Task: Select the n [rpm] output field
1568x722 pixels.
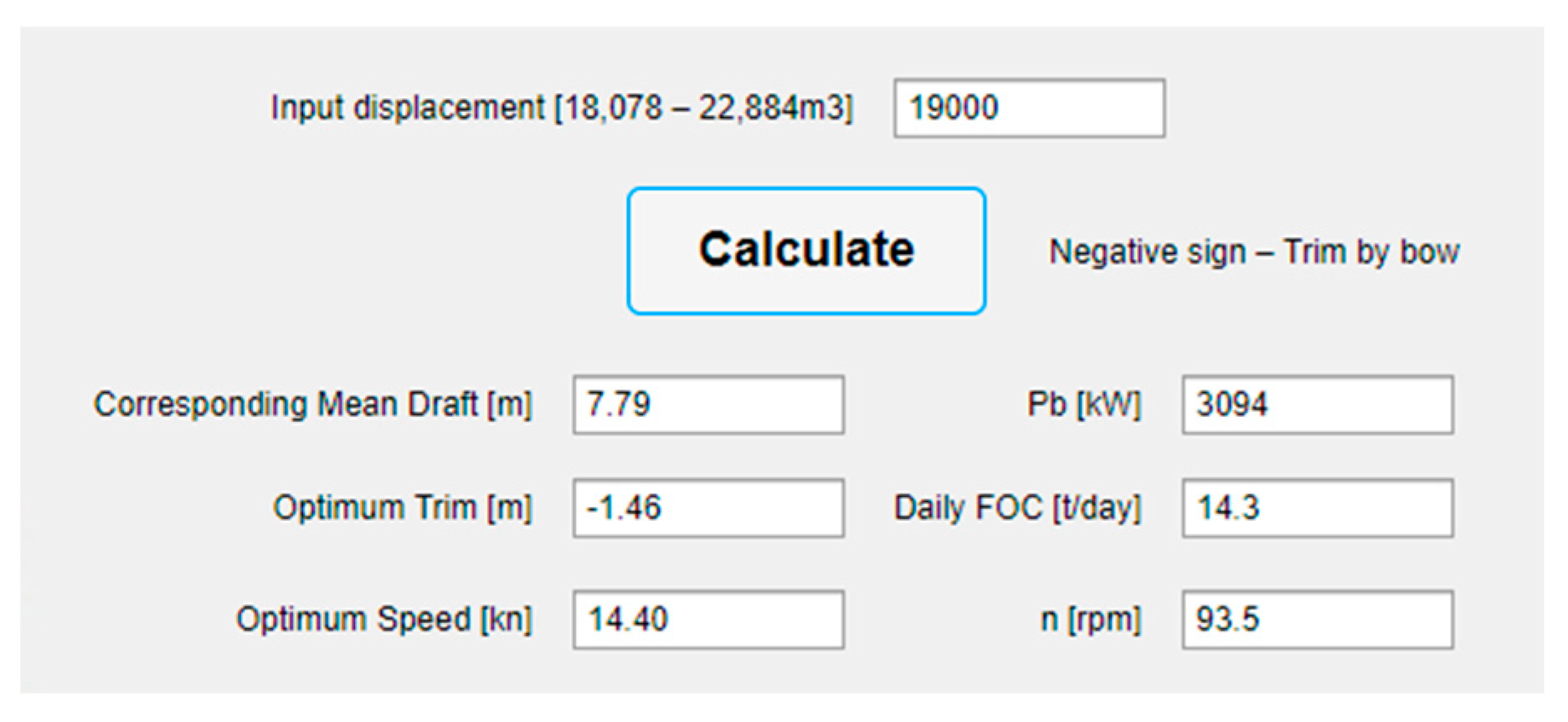Action: [1317, 620]
